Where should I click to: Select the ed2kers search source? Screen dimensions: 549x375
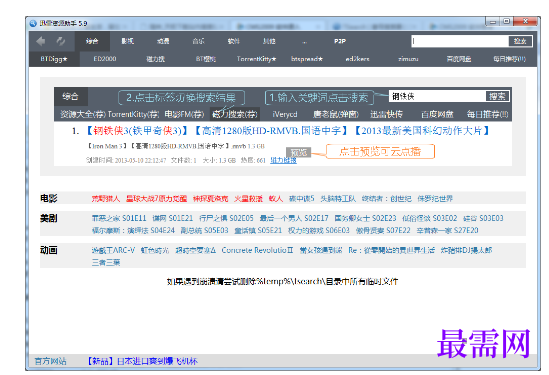coord(357,59)
